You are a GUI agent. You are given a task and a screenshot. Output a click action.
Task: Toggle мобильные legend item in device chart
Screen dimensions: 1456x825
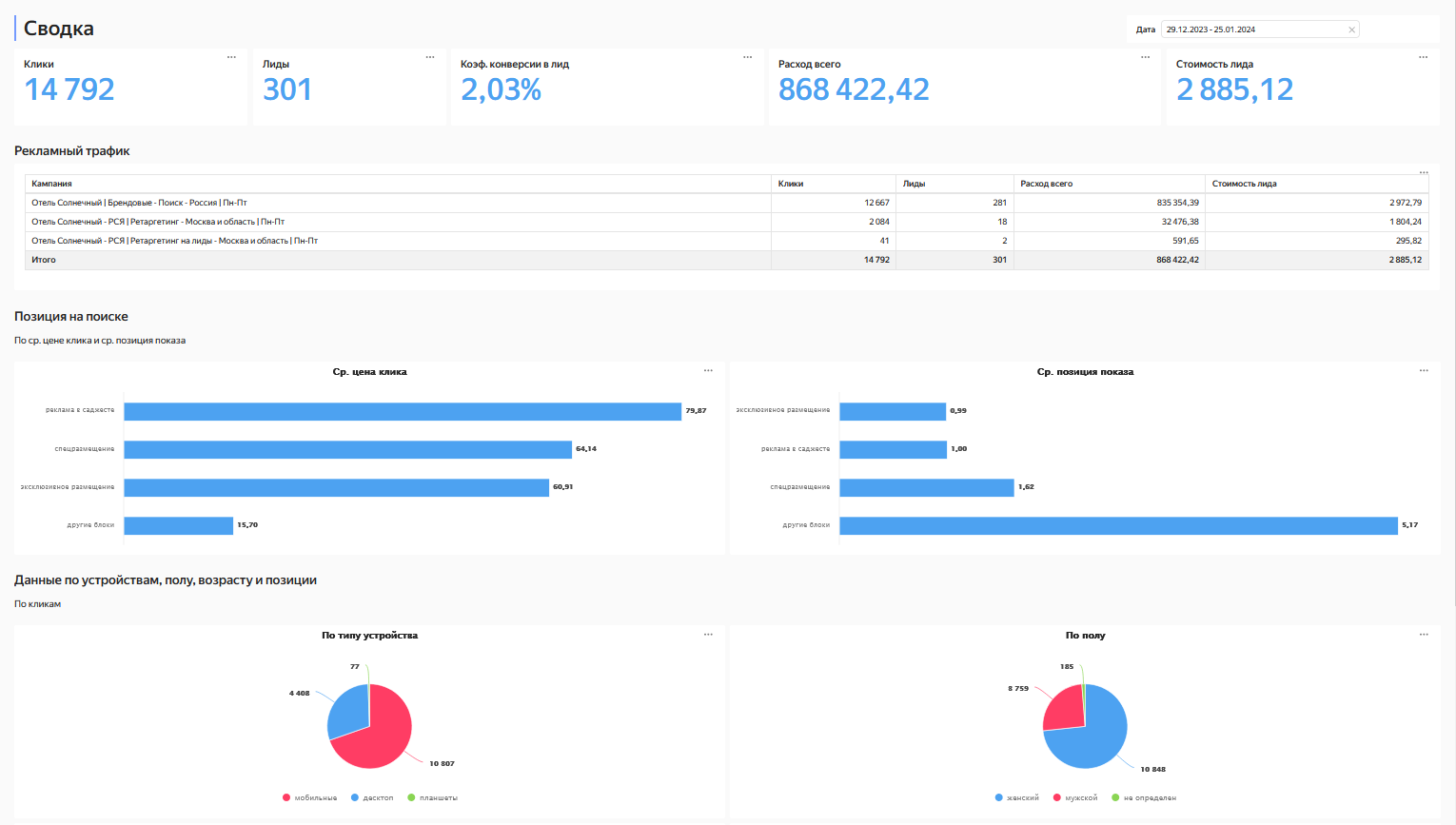[x=309, y=797]
